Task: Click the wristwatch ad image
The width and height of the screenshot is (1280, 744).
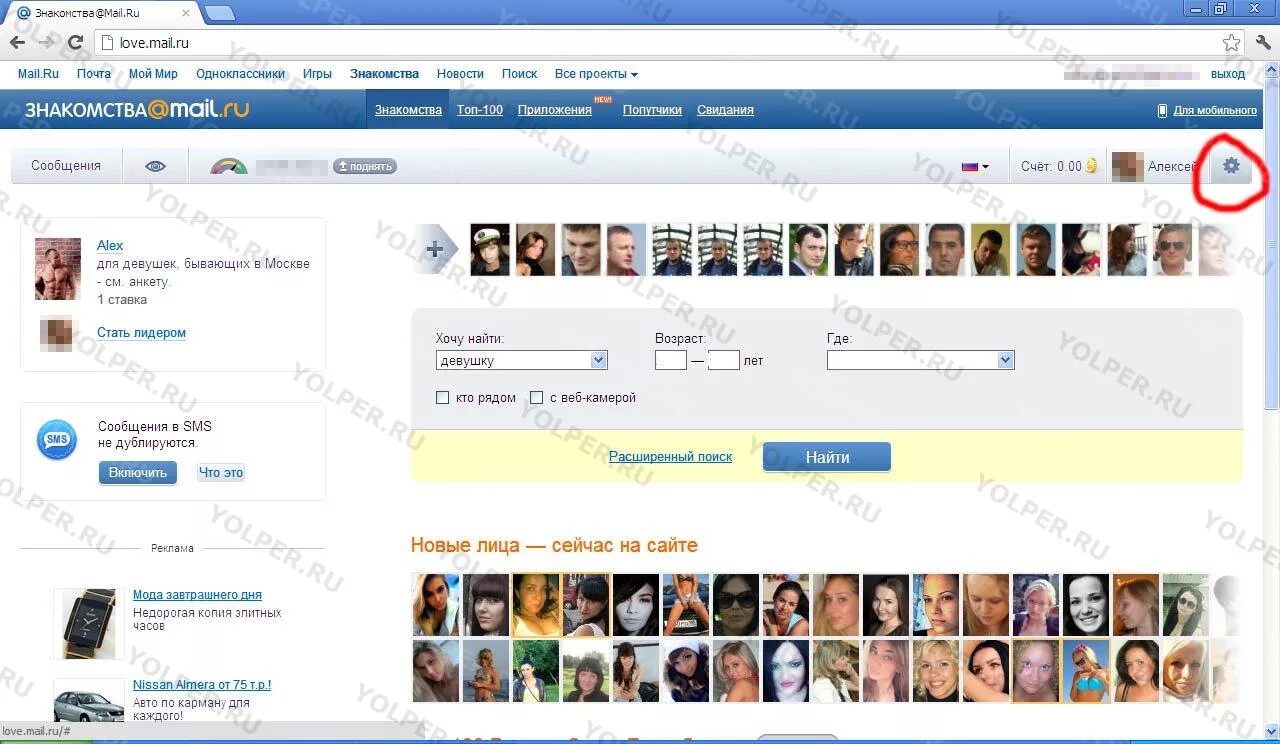Action: [x=87, y=624]
